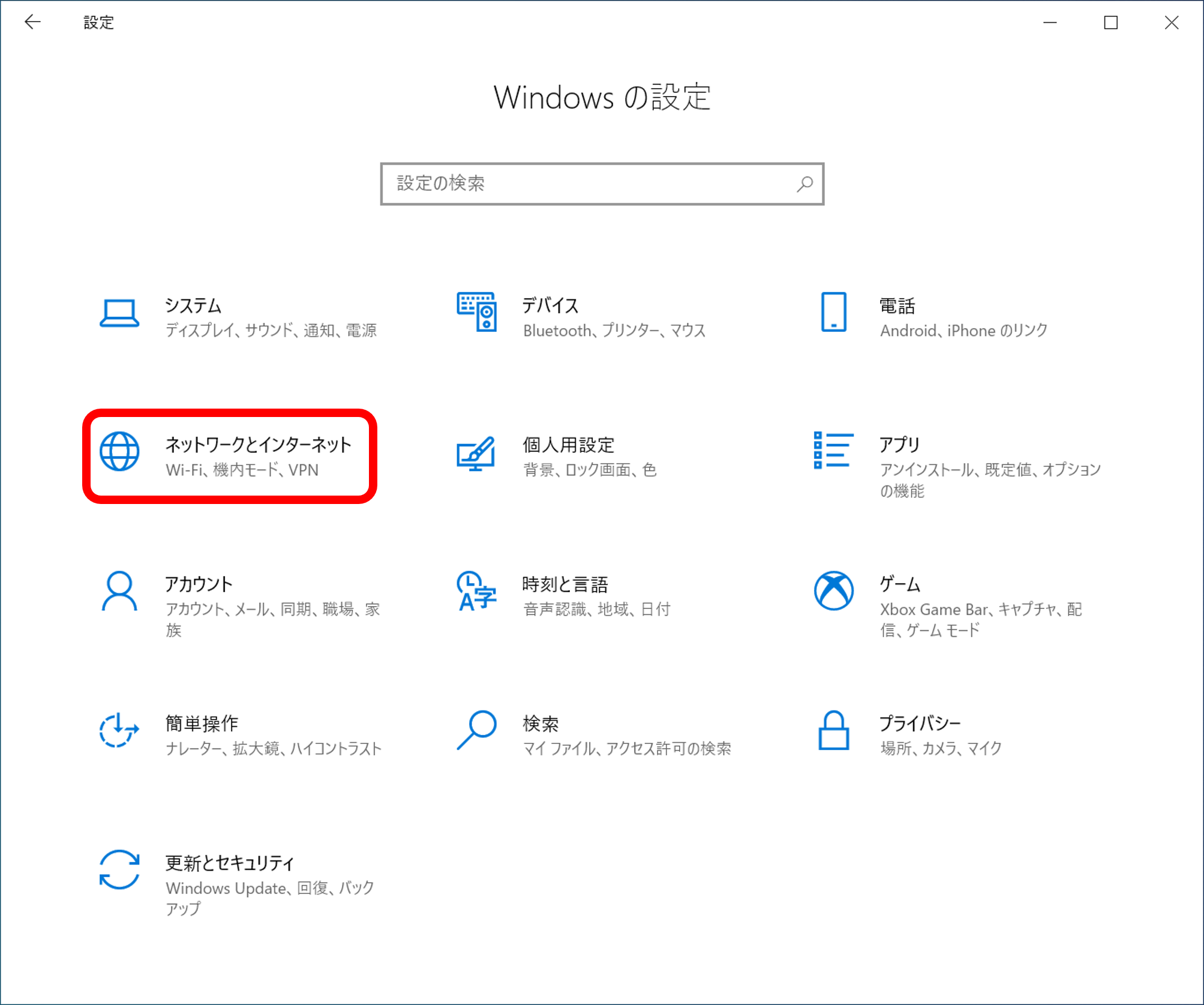Open アカウント settings title
1204x1005 pixels.
click(199, 584)
